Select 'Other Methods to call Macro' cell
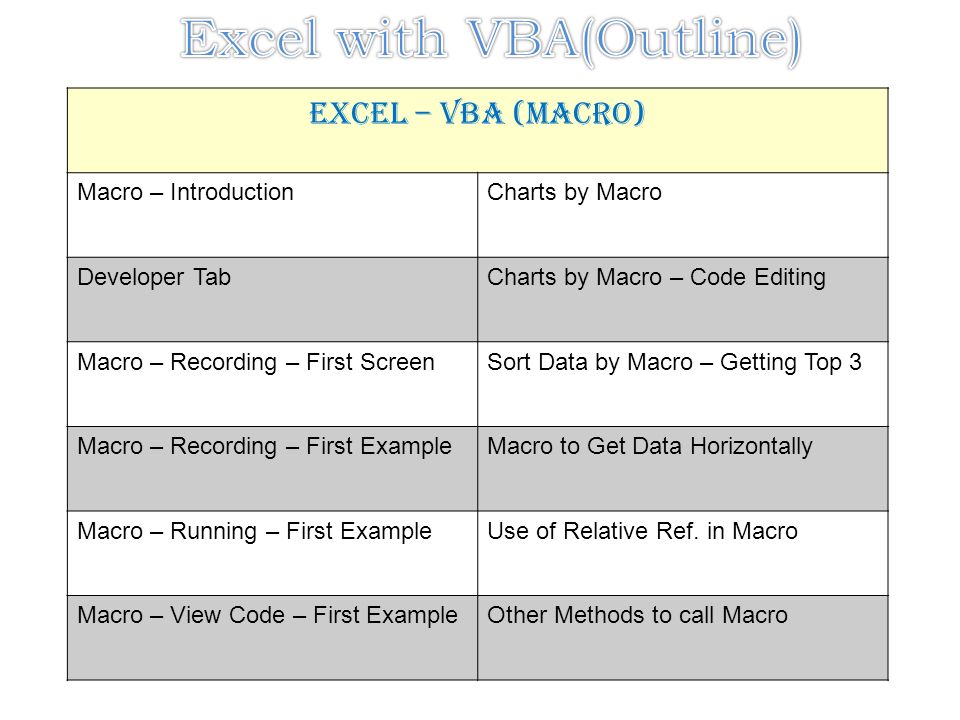Viewport: 960px width, 720px height. pos(683,638)
